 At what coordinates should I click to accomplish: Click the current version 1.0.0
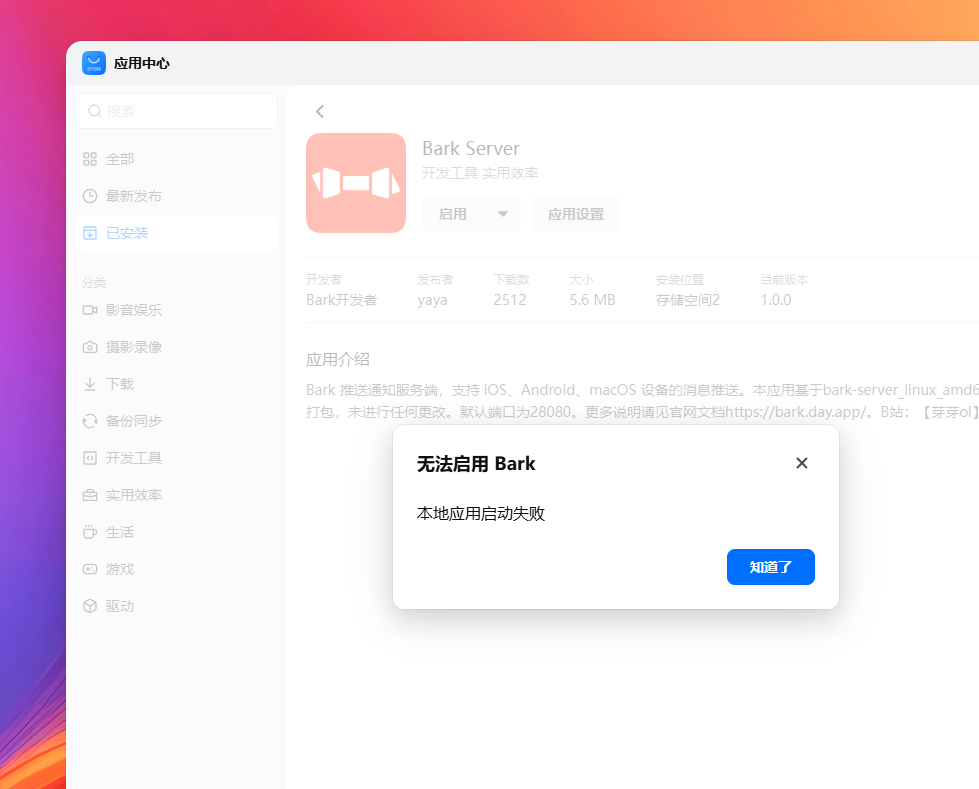coord(776,300)
